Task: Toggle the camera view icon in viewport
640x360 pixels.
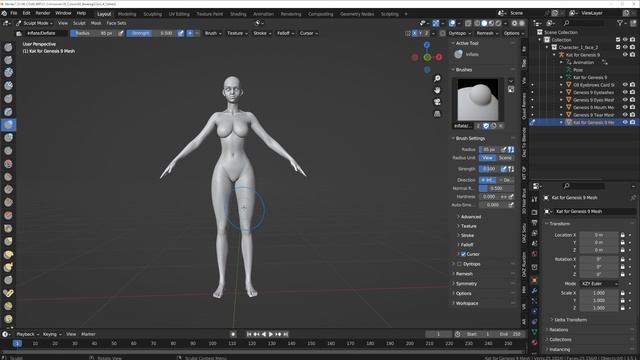Action: click(437, 102)
